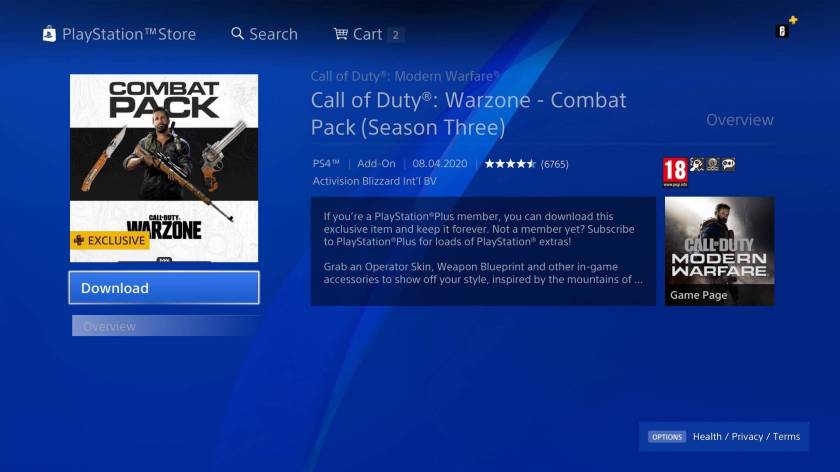Open Health / Privacy / Terms link
This screenshot has width=840, height=472.
coord(746,437)
